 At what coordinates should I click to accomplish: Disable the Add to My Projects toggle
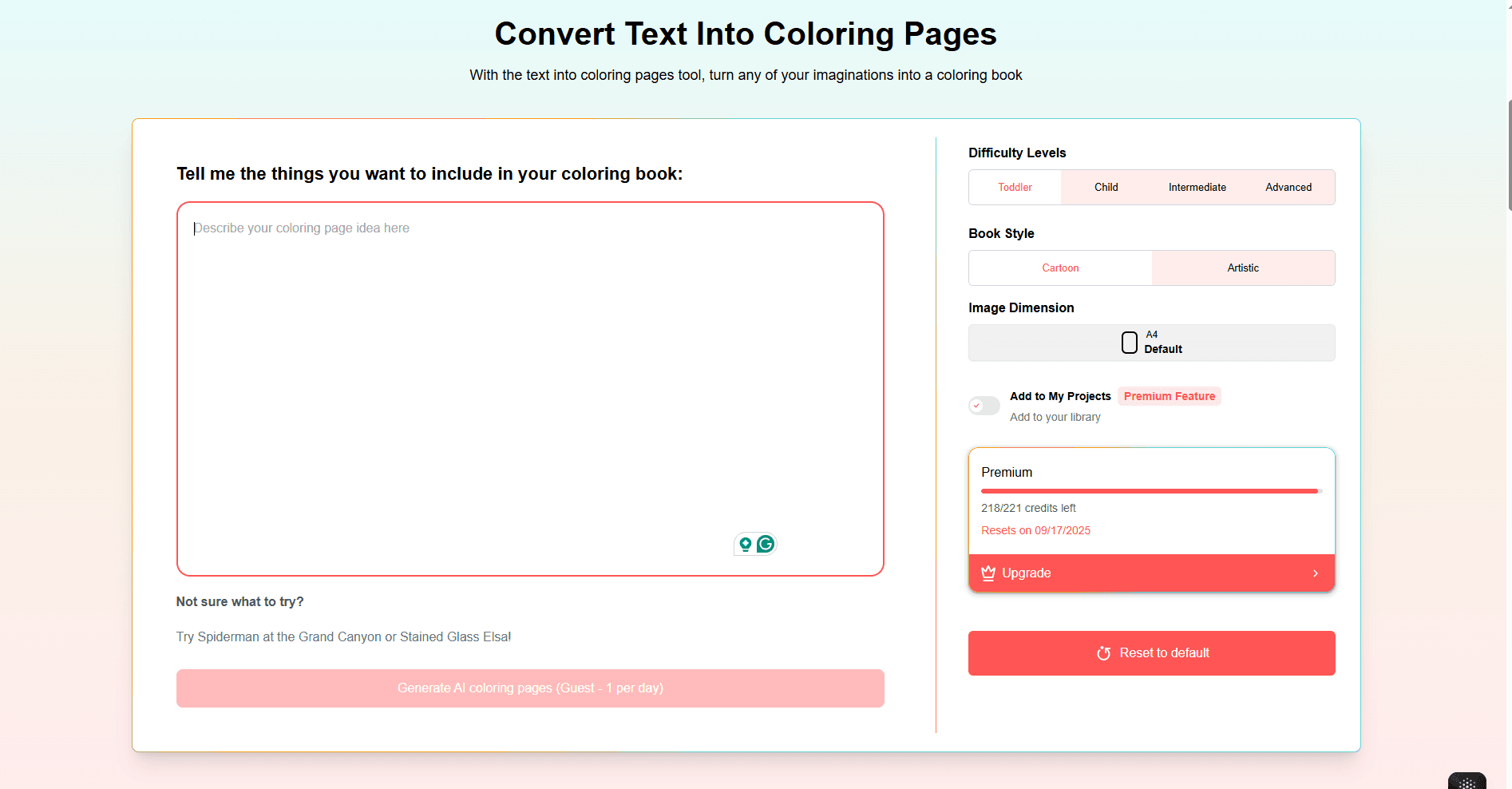(983, 406)
